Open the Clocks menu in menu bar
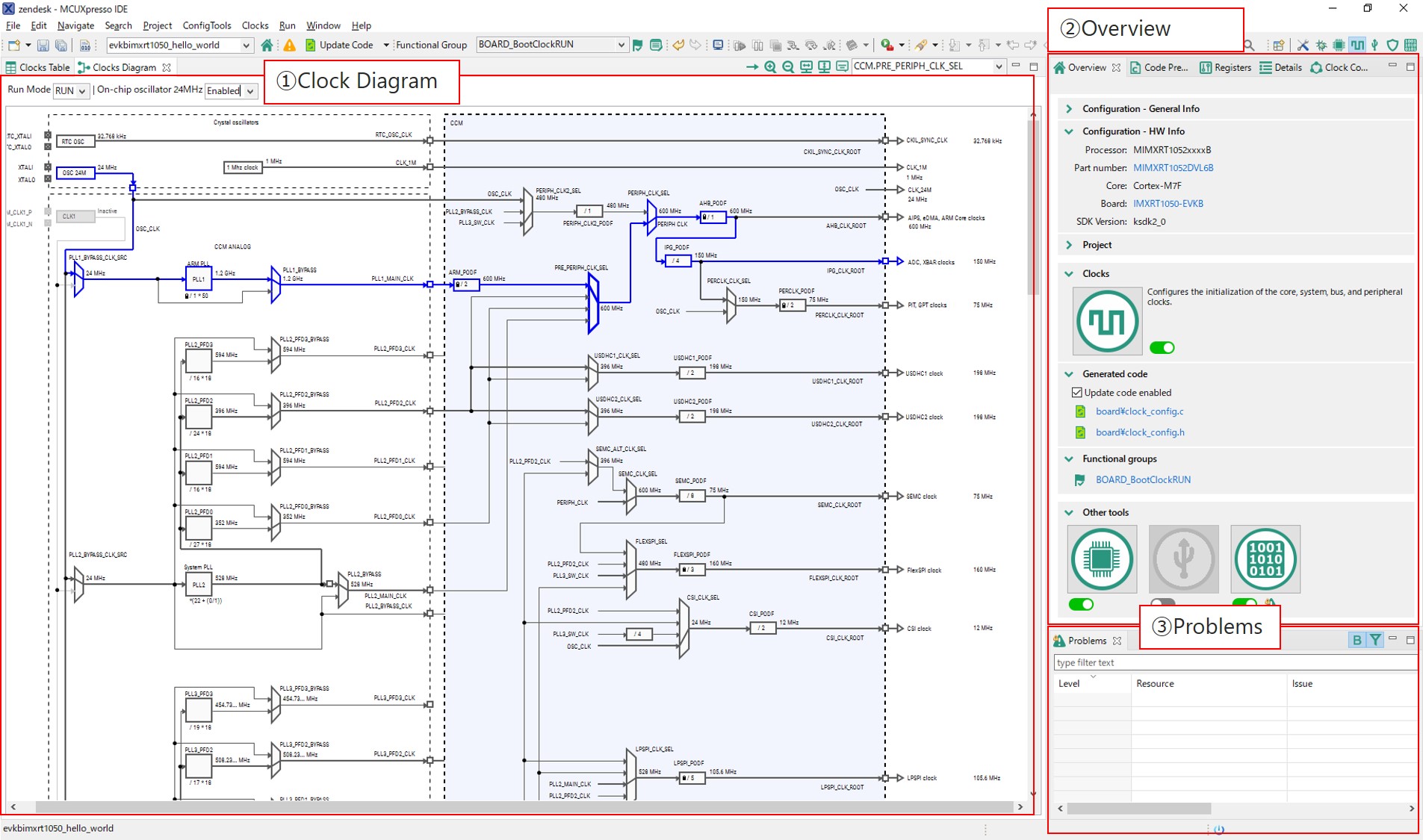1423x840 pixels. click(255, 25)
